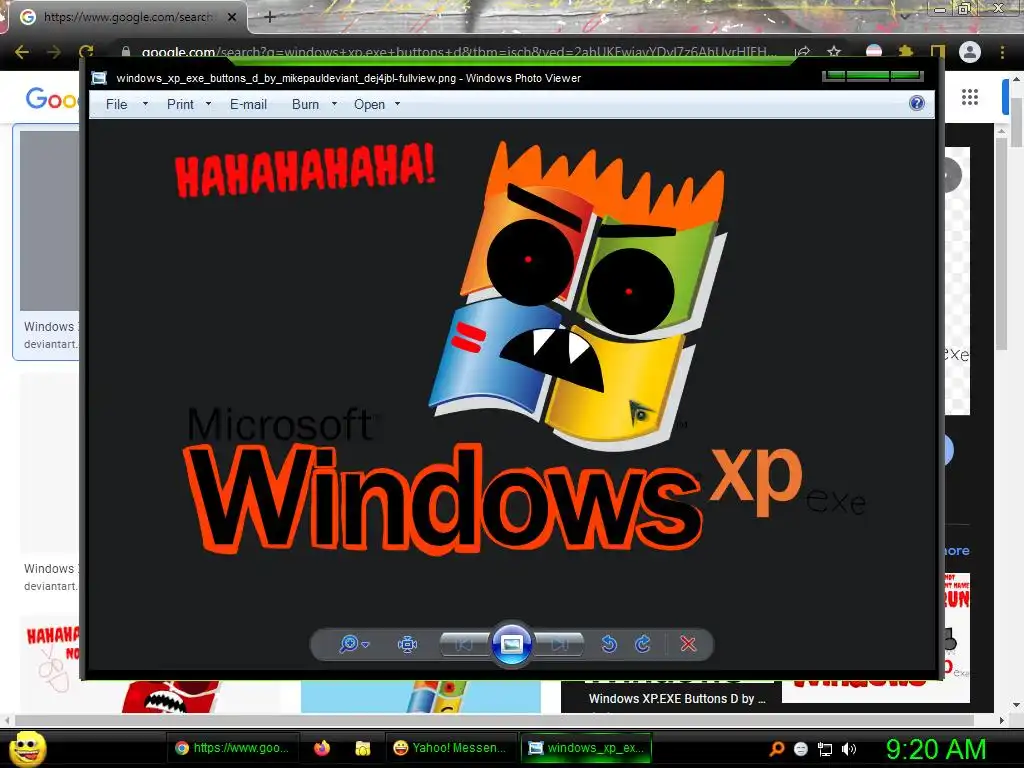Click smiley face tray icon
The height and width of the screenshot is (768, 1024).
(801, 749)
